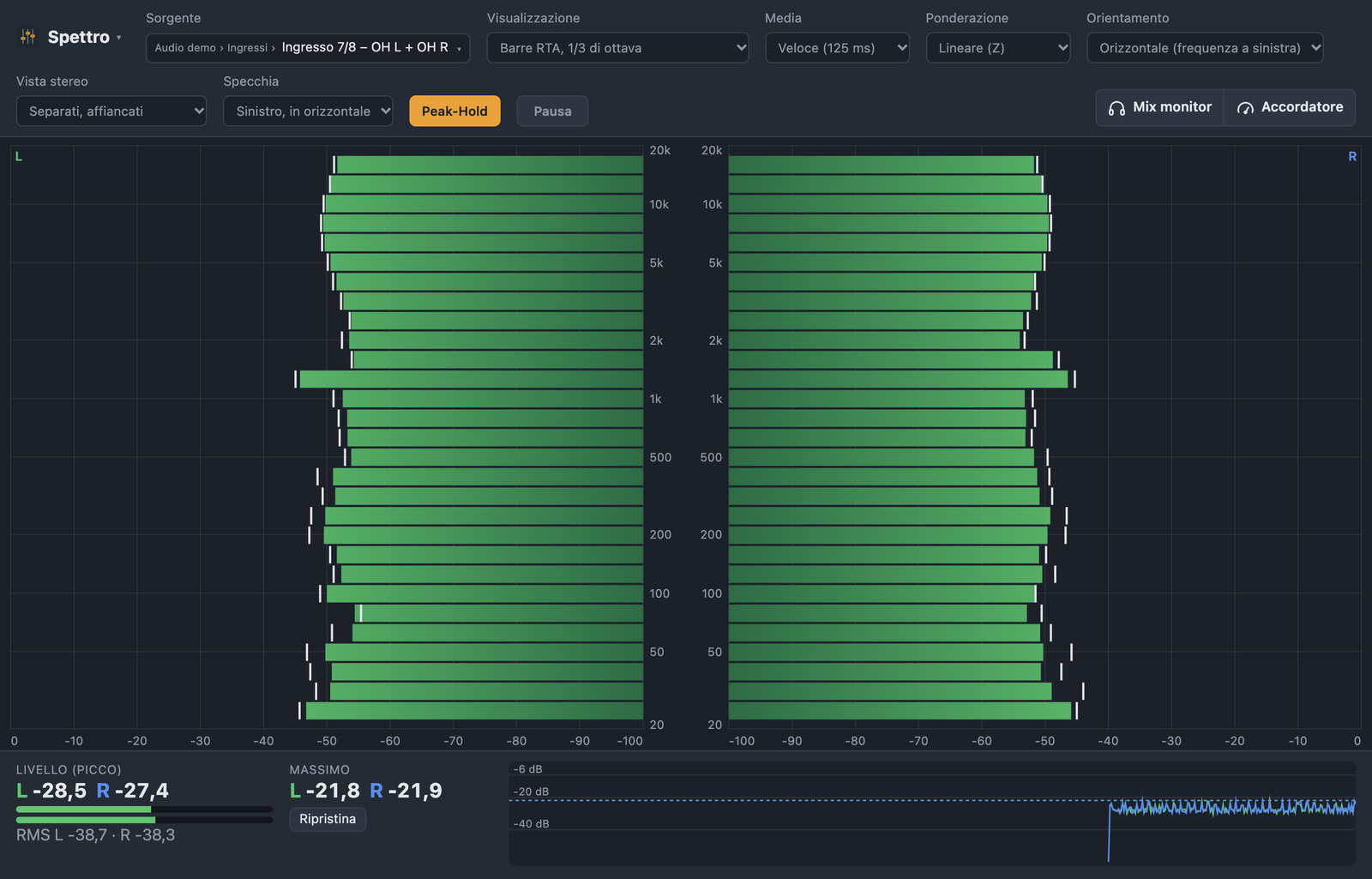Click the blue R channel label
Image resolution: width=1372 pixels, height=879 pixels.
tap(1352, 157)
